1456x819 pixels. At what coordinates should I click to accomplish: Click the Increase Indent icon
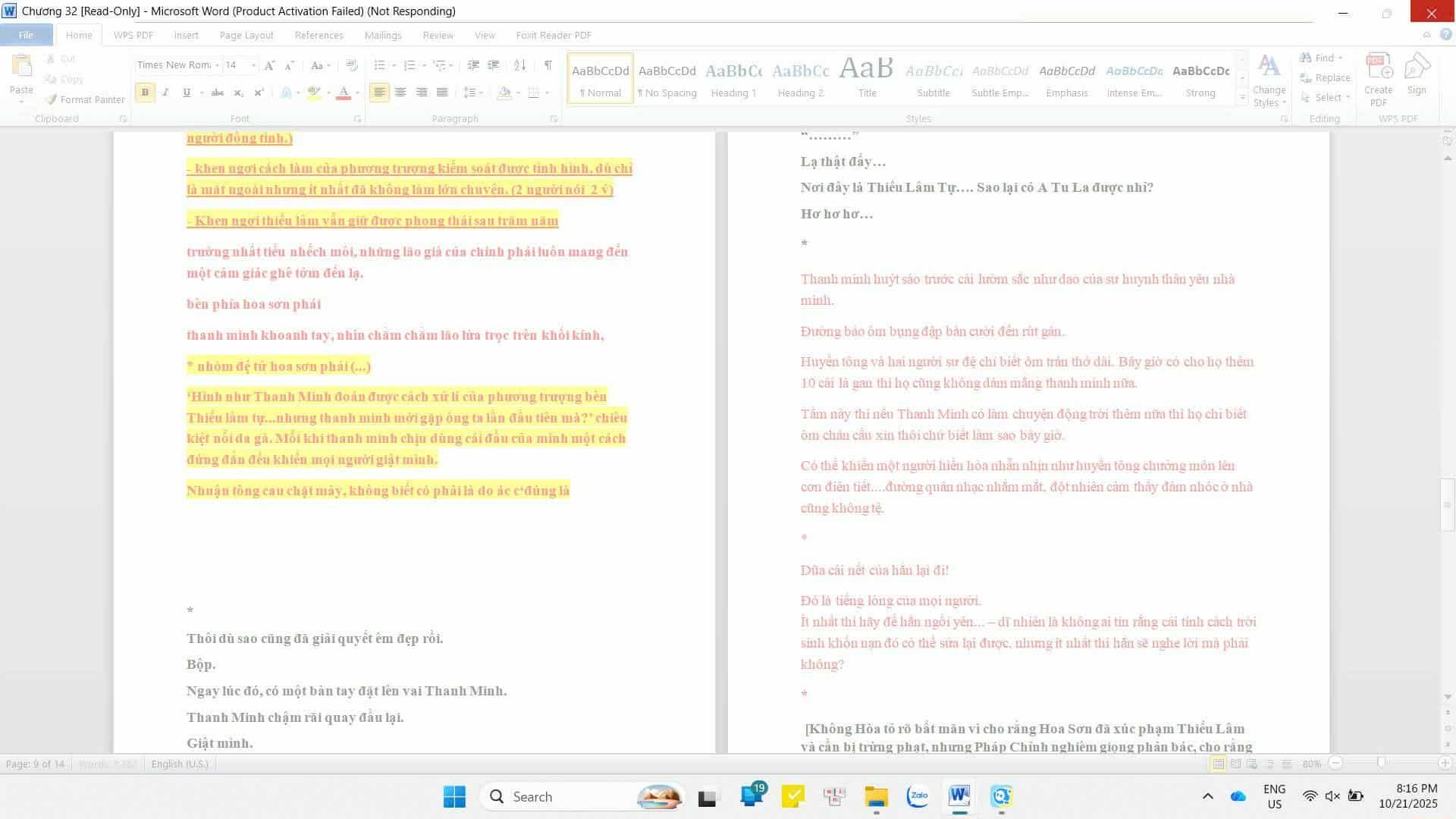tap(494, 65)
